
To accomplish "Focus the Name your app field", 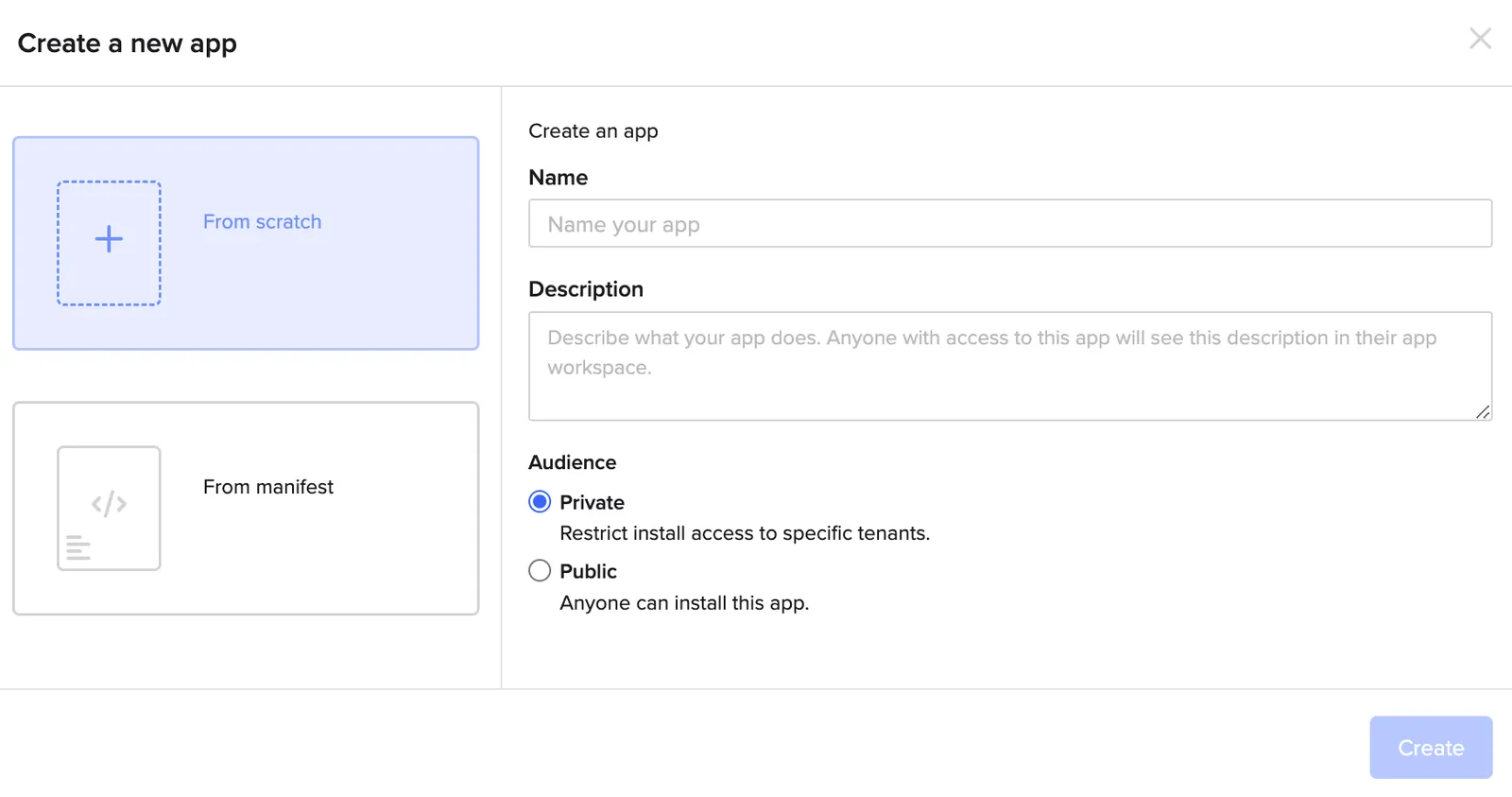I will pyautogui.click(x=1010, y=223).
